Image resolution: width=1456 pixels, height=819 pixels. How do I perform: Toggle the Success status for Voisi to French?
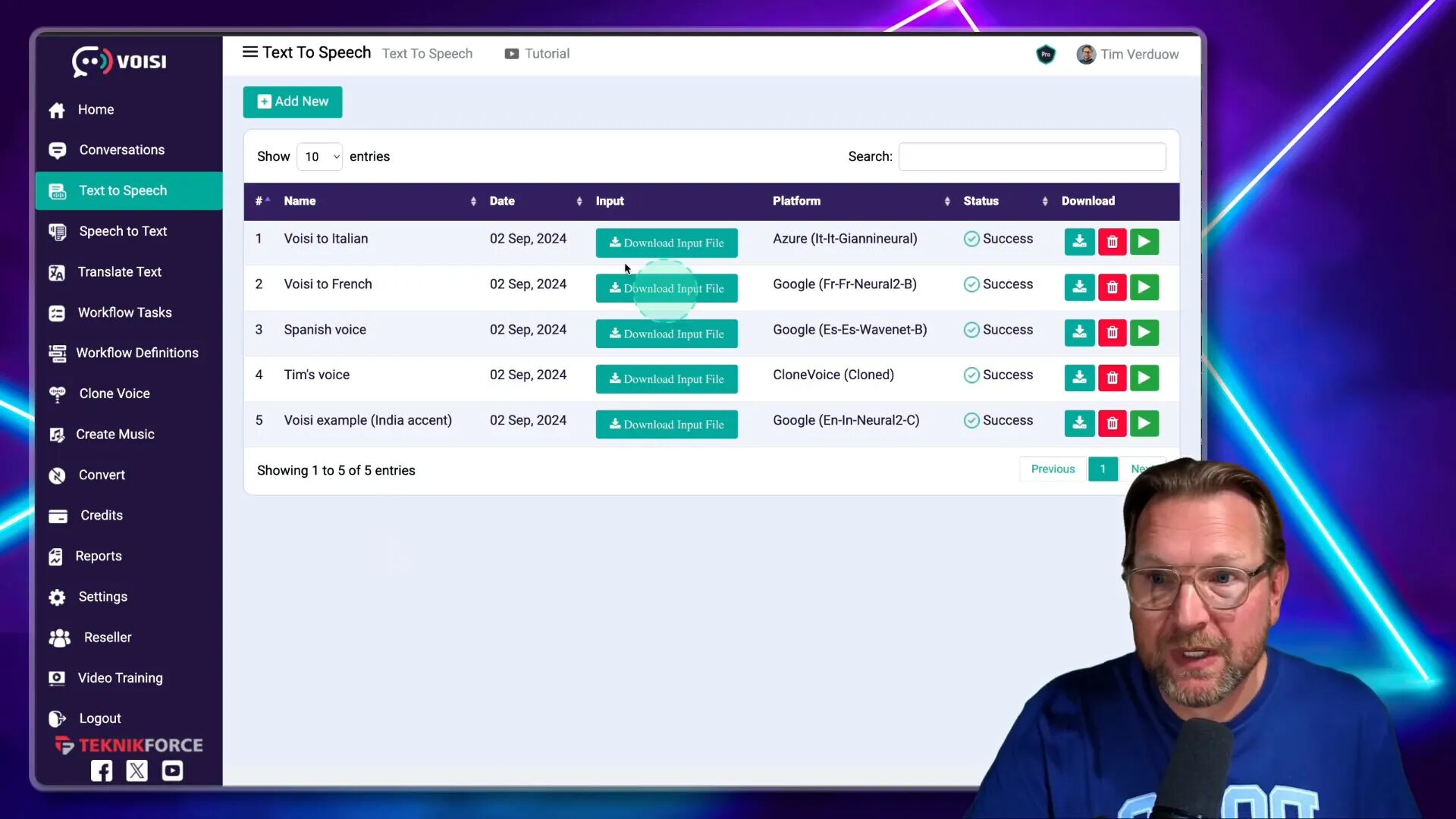998,284
